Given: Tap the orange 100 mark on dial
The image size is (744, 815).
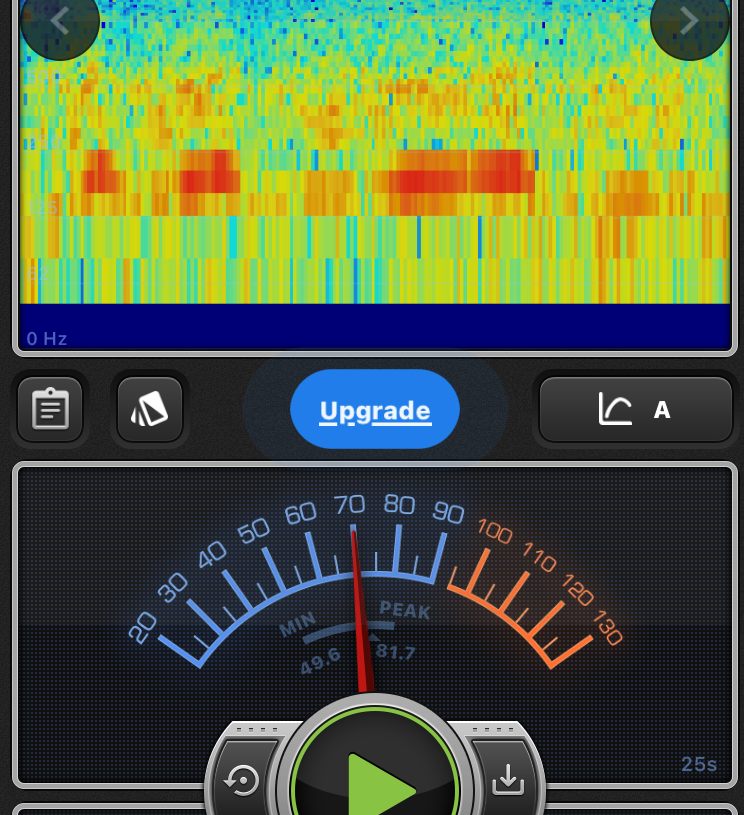Looking at the screenshot, I should coord(495,532).
